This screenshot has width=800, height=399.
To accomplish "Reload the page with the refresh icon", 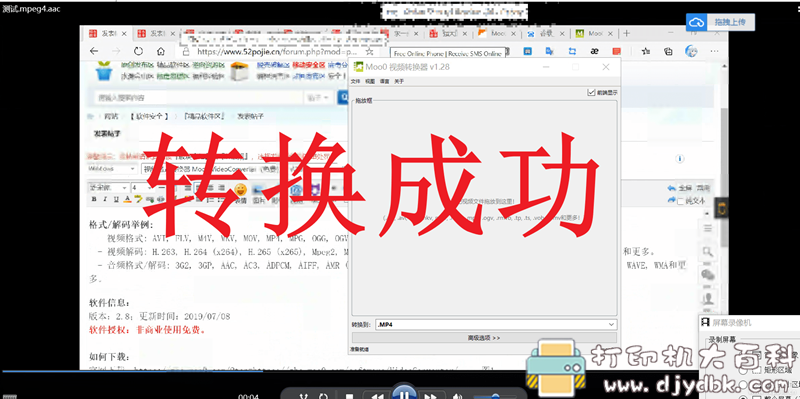I will coord(138,52).
